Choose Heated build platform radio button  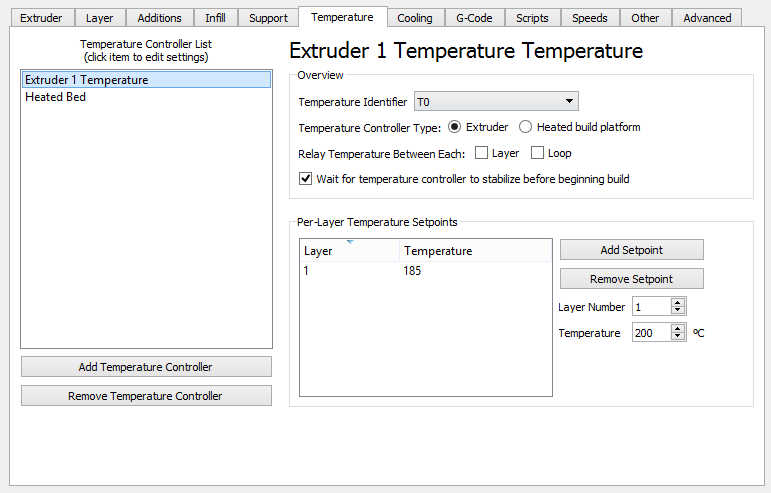click(x=526, y=127)
